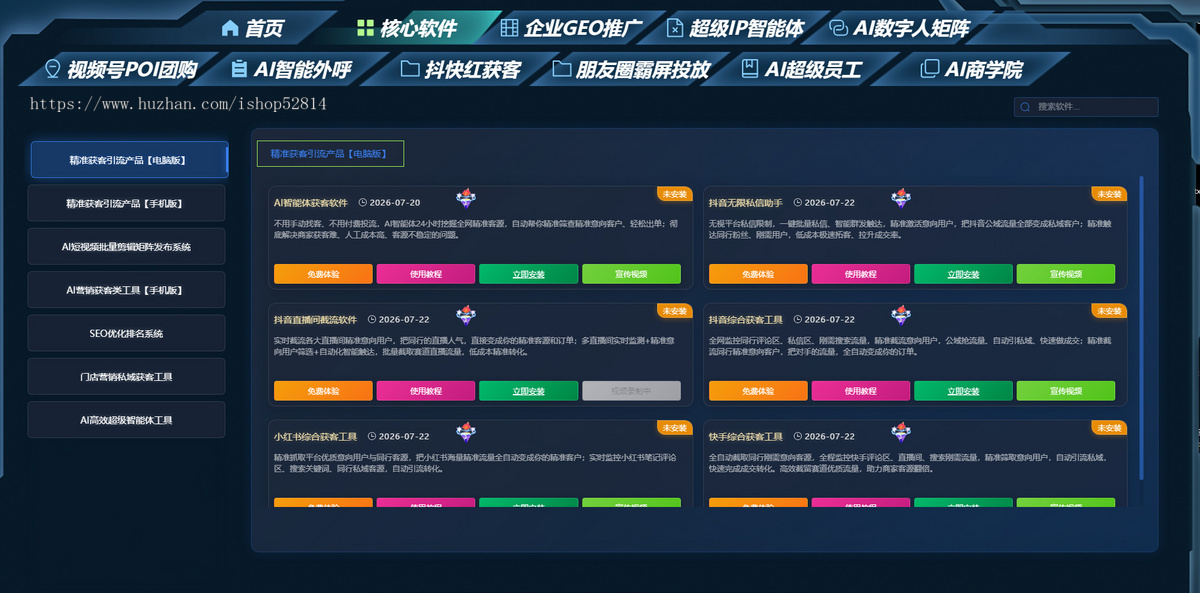This screenshot has width=1200, height=593.
Task: Click the clock icon on the 抖音直播间截流软件 card
Action: [372, 320]
